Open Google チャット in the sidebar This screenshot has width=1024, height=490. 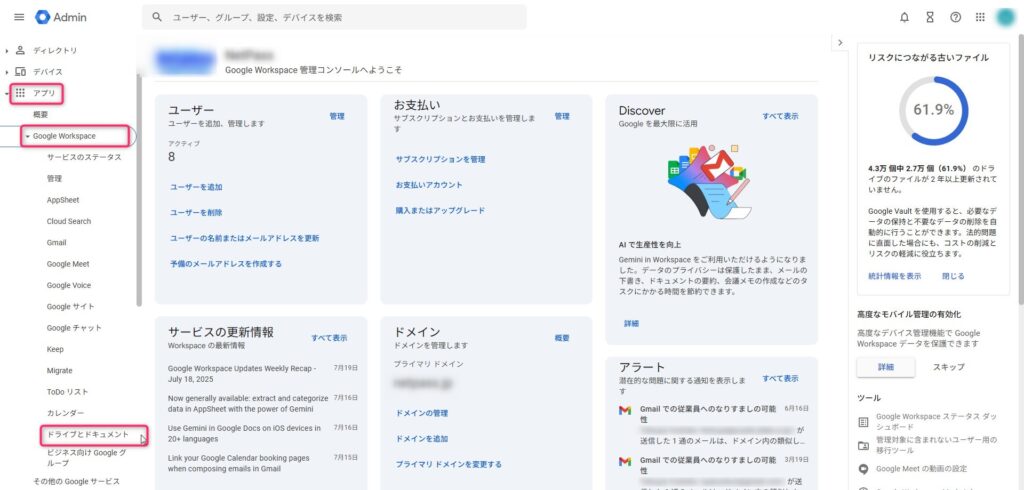pyautogui.click(x=74, y=328)
